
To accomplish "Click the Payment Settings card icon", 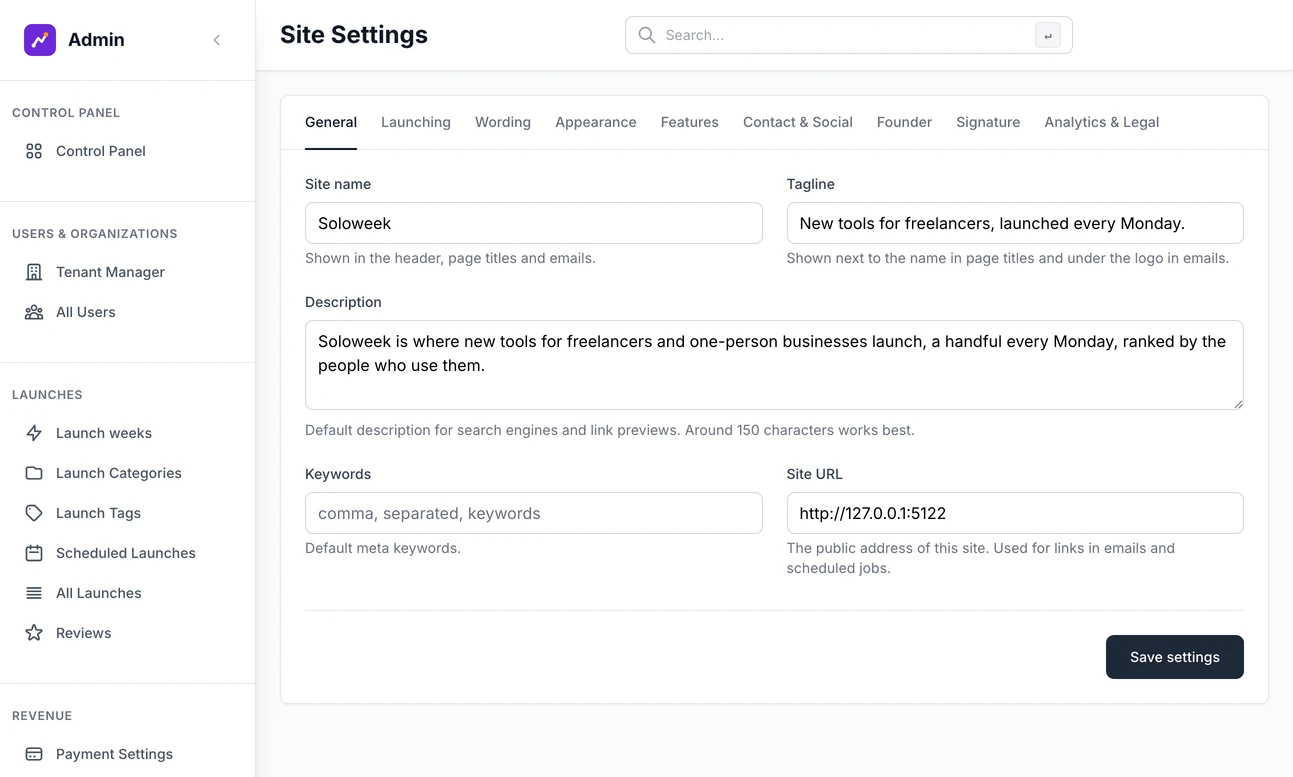I will click(34, 754).
